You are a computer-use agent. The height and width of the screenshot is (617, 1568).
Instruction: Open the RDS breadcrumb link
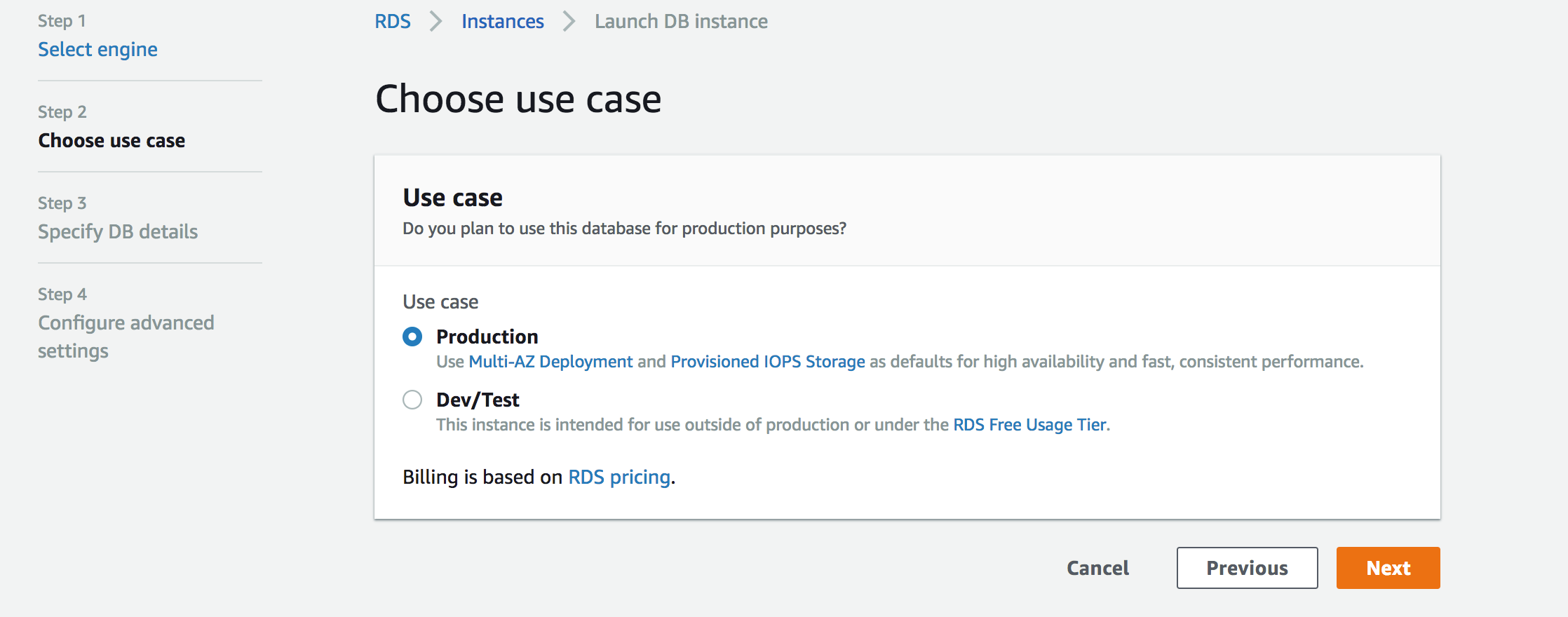coord(393,22)
